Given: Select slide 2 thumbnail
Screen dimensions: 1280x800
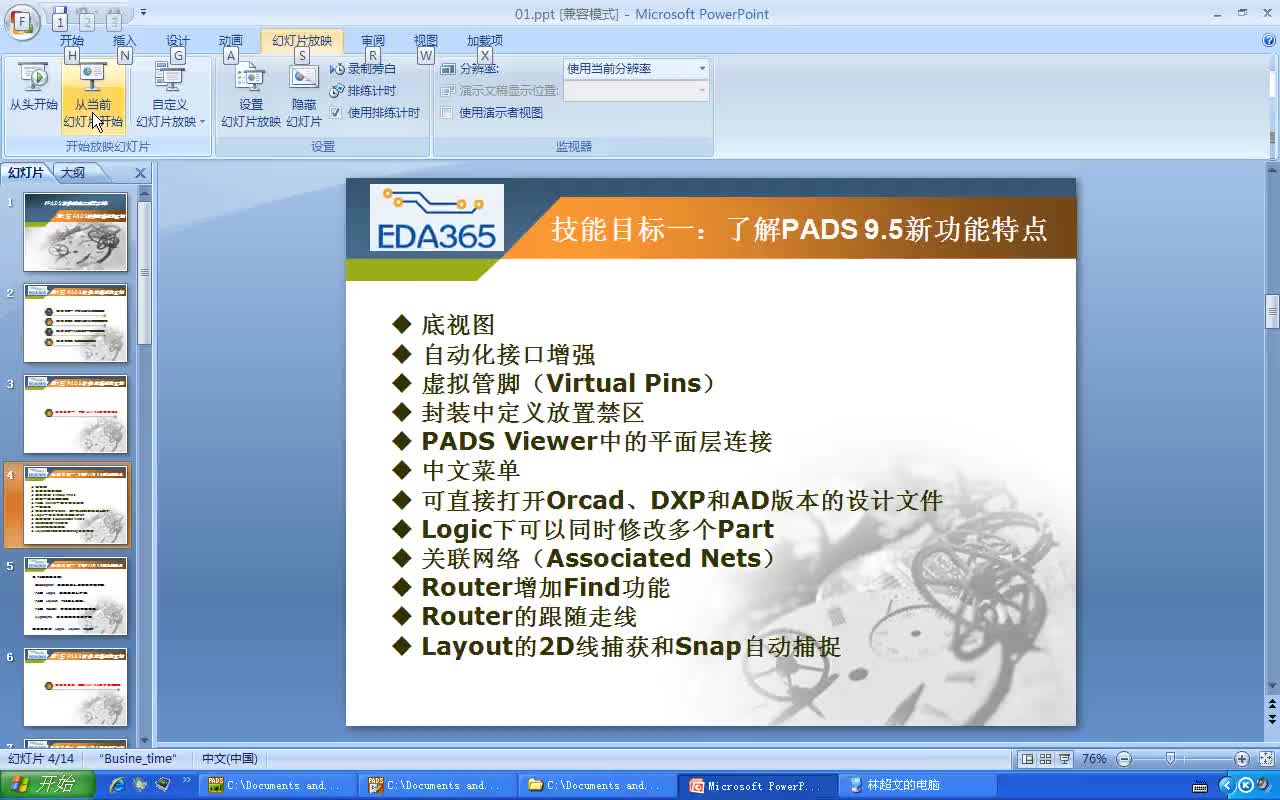Looking at the screenshot, I should coord(76,323).
